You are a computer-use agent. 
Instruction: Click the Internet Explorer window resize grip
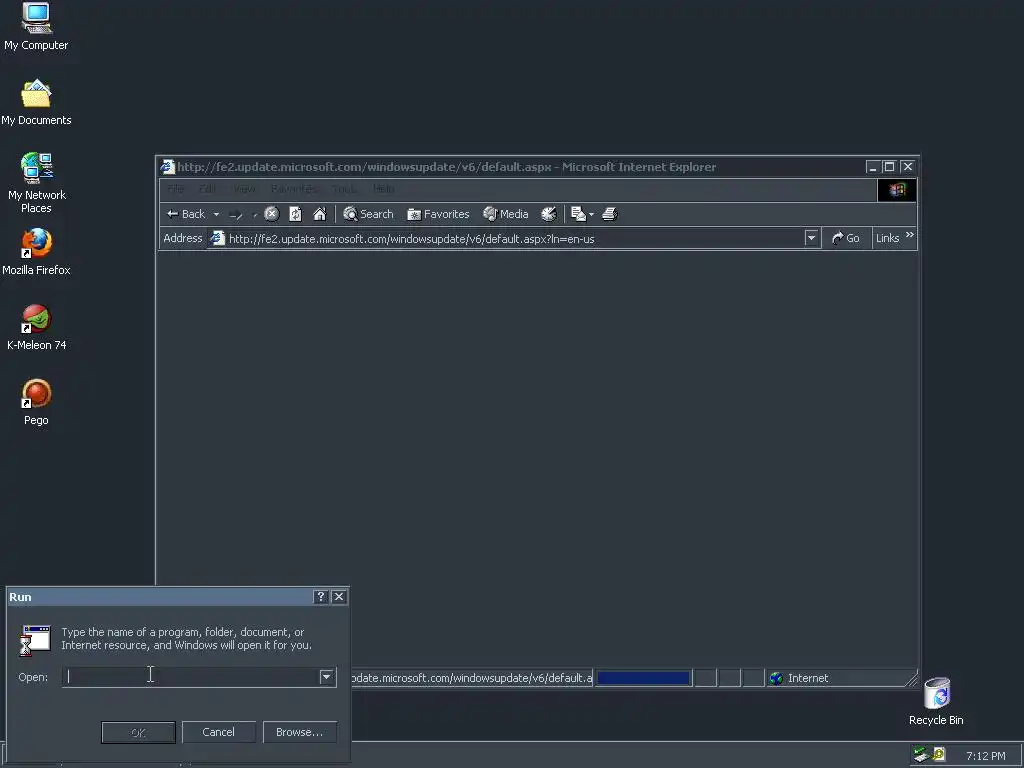pyautogui.click(x=911, y=680)
